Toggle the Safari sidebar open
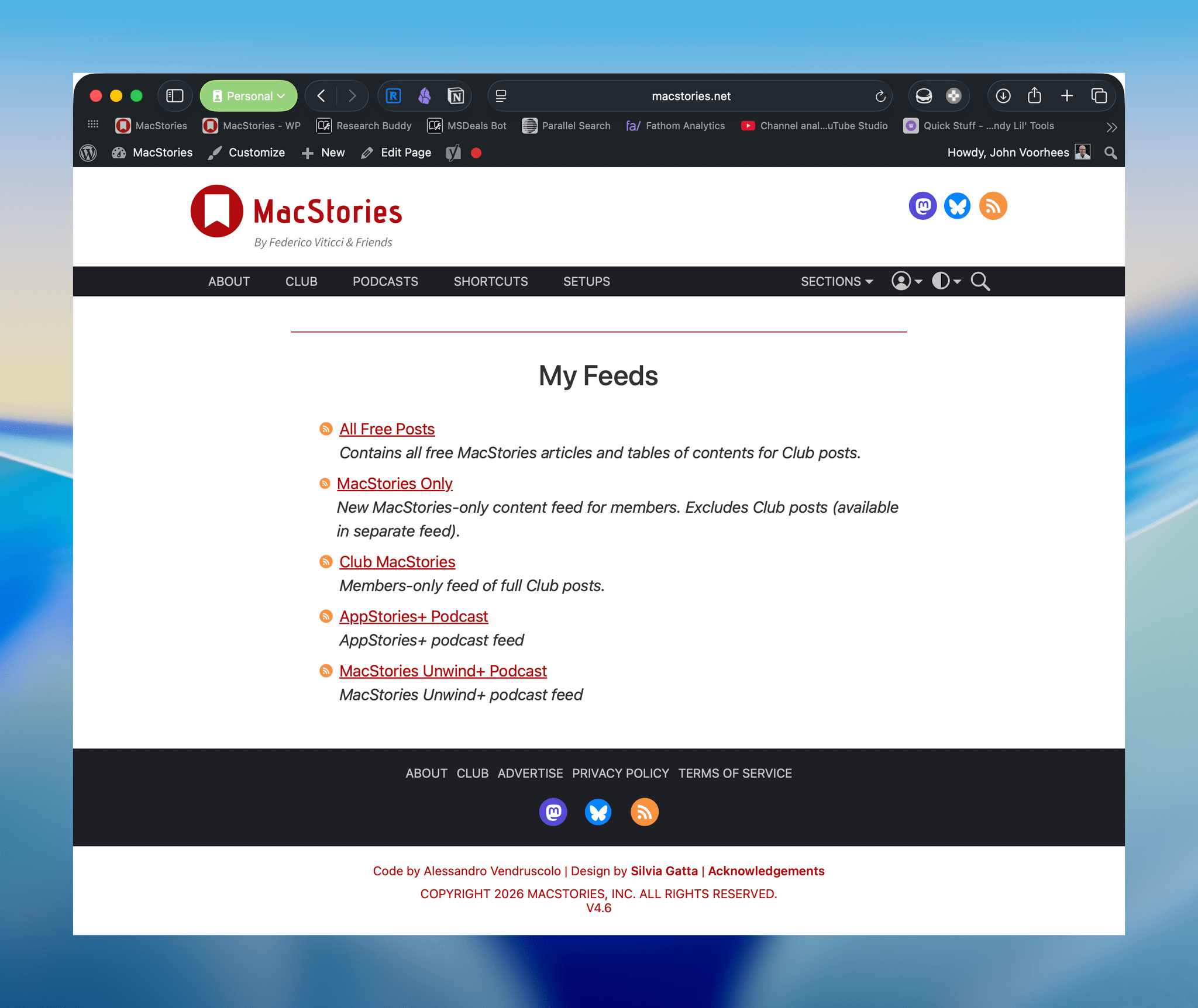 click(x=175, y=95)
